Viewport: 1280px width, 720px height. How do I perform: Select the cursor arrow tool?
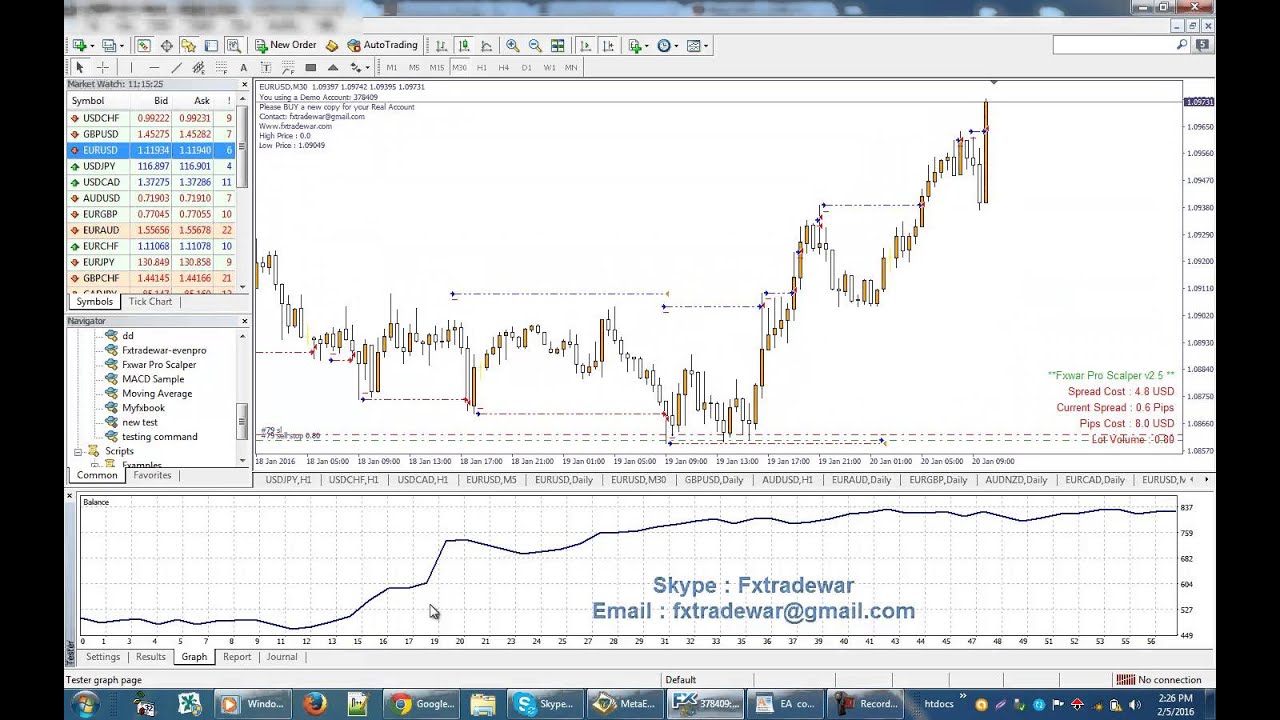click(80, 68)
